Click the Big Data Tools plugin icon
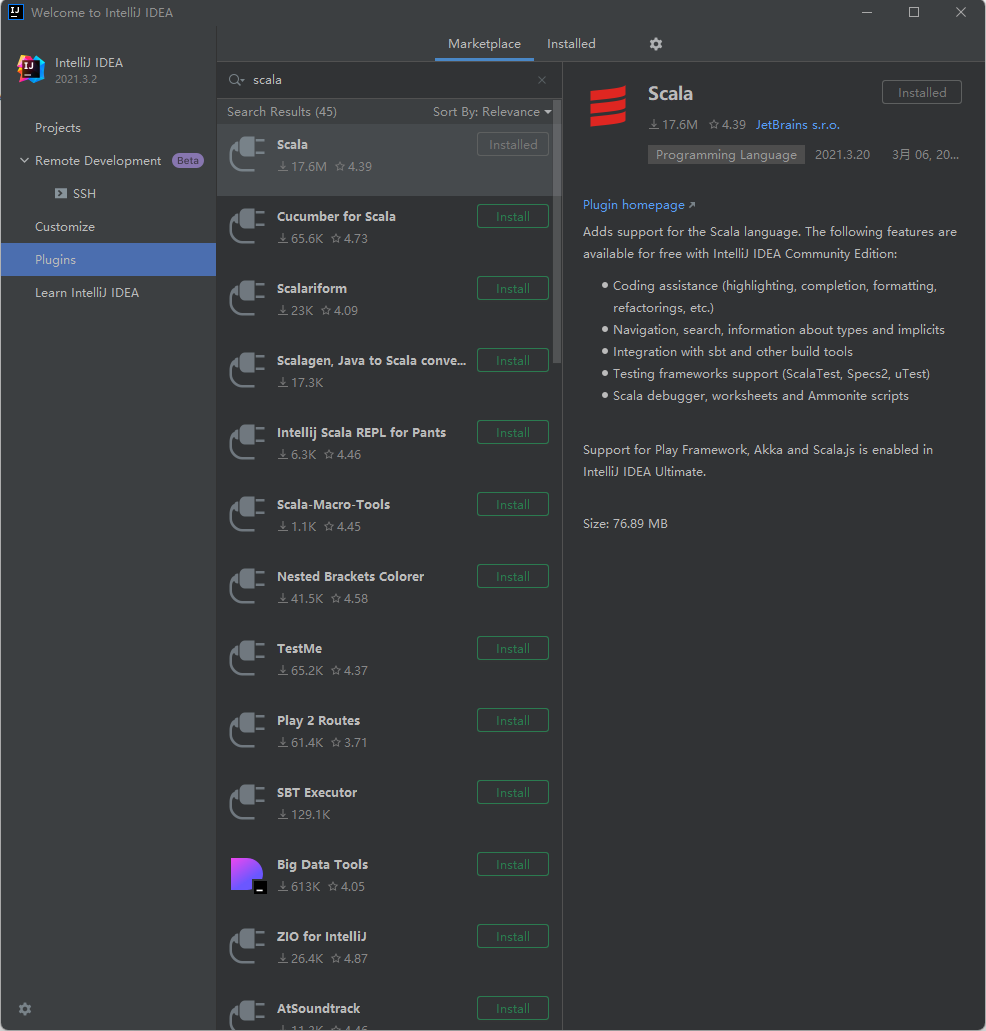986x1031 pixels. (248, 875)
